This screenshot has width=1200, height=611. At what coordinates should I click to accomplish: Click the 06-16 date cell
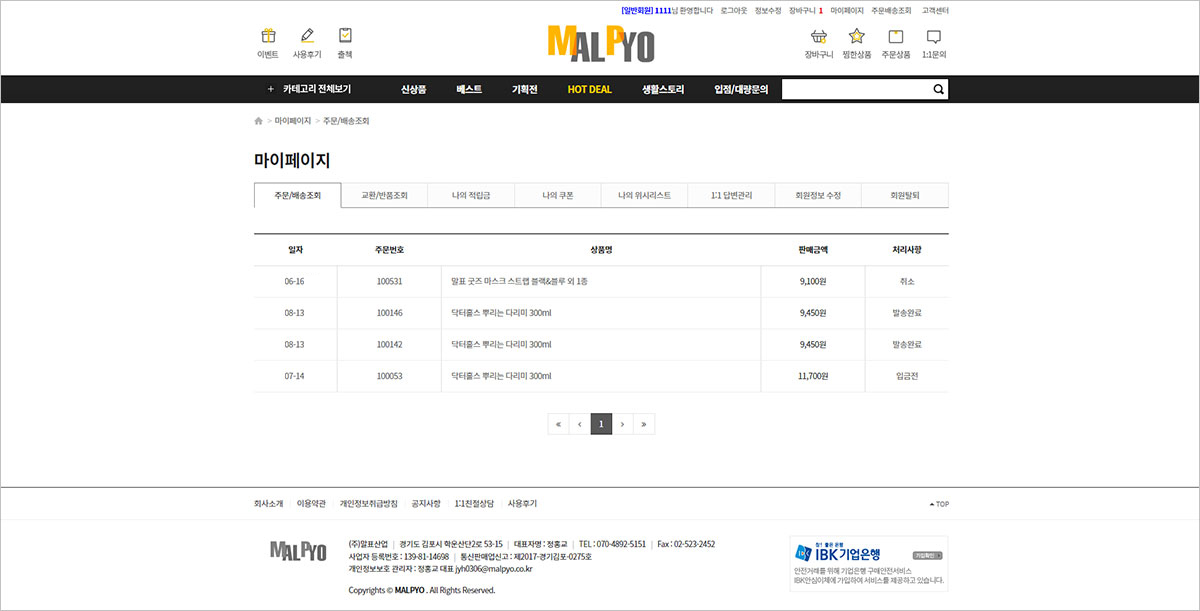(294, 282)
